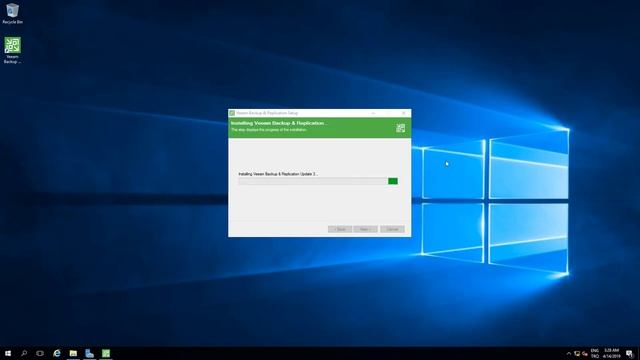Open the Recycle Bin desktop icon
The width and height of the screenshot is (640, 360).
[12, 13]
